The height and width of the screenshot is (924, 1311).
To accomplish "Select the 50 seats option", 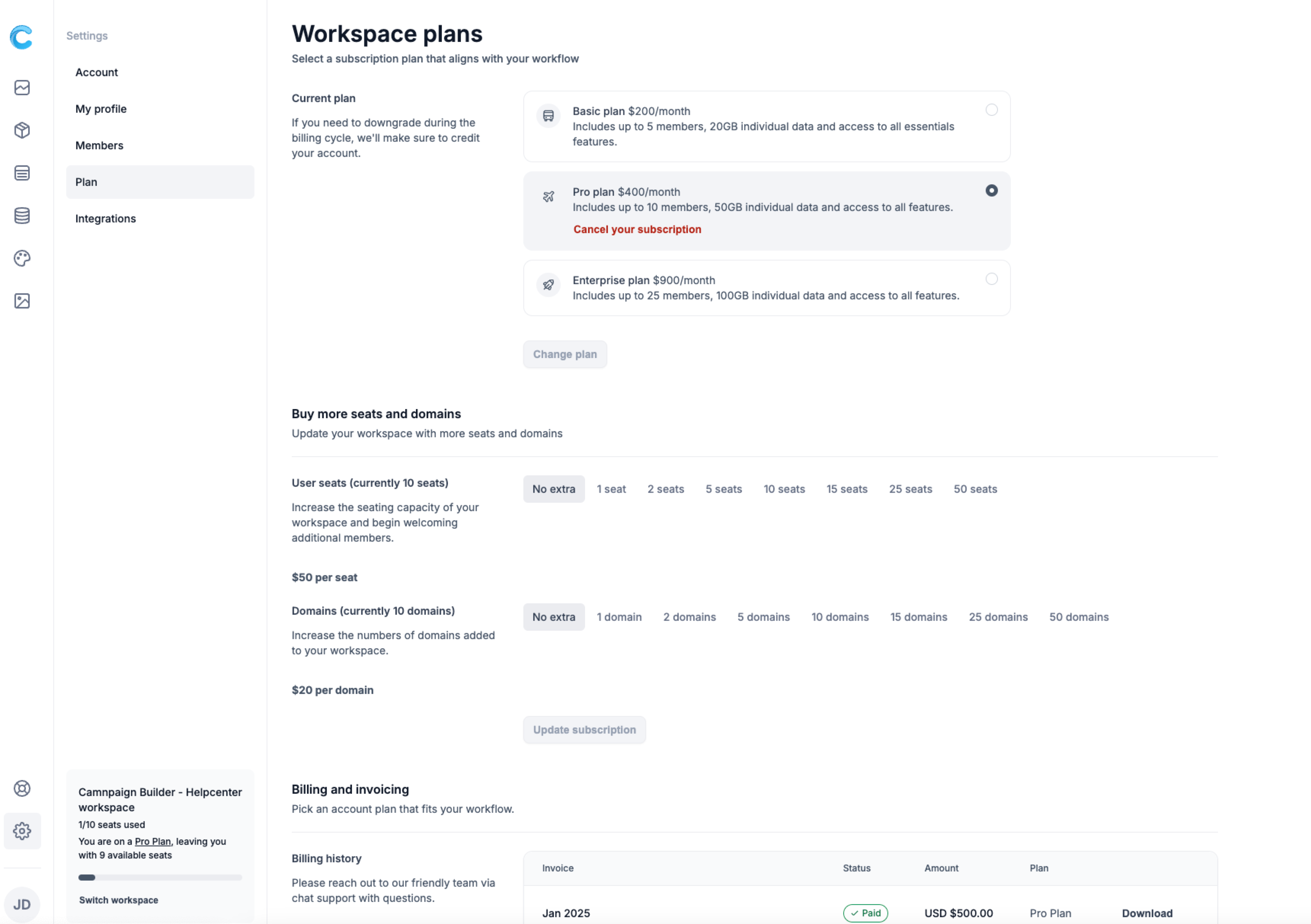I will click(975, 489).
